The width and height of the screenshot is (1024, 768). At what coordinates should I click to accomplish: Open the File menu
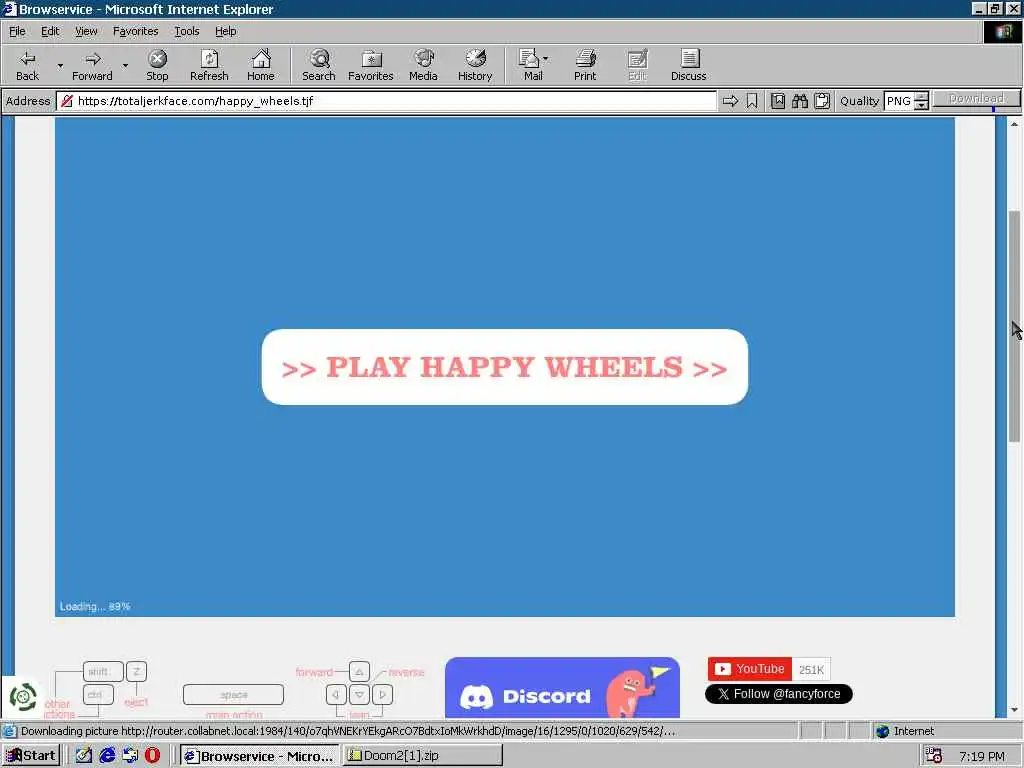(x=17, y=31)
